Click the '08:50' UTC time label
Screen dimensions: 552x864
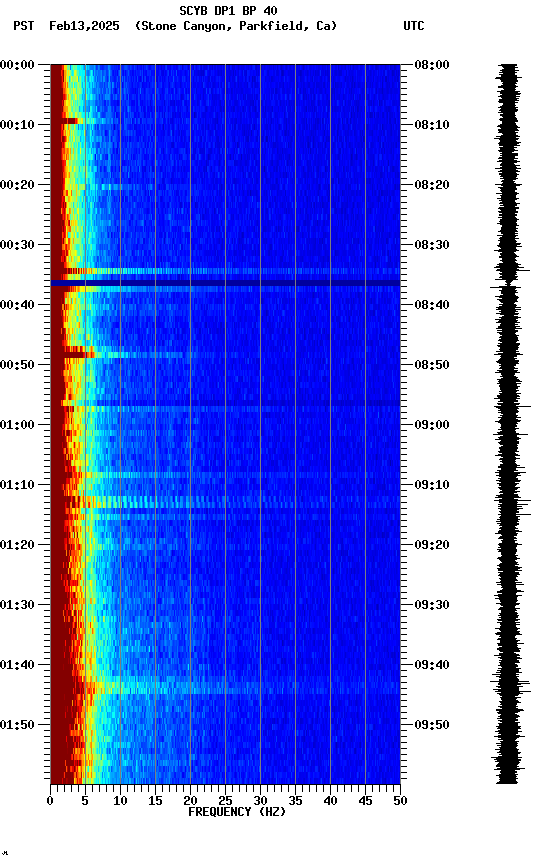tap(432, 365)
